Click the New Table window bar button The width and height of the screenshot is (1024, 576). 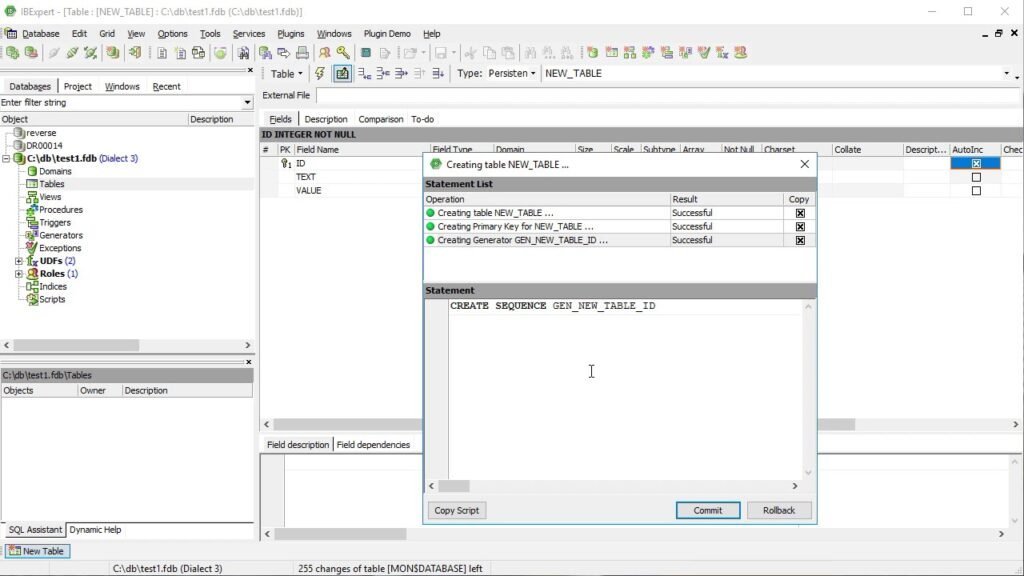click(37, 551)
